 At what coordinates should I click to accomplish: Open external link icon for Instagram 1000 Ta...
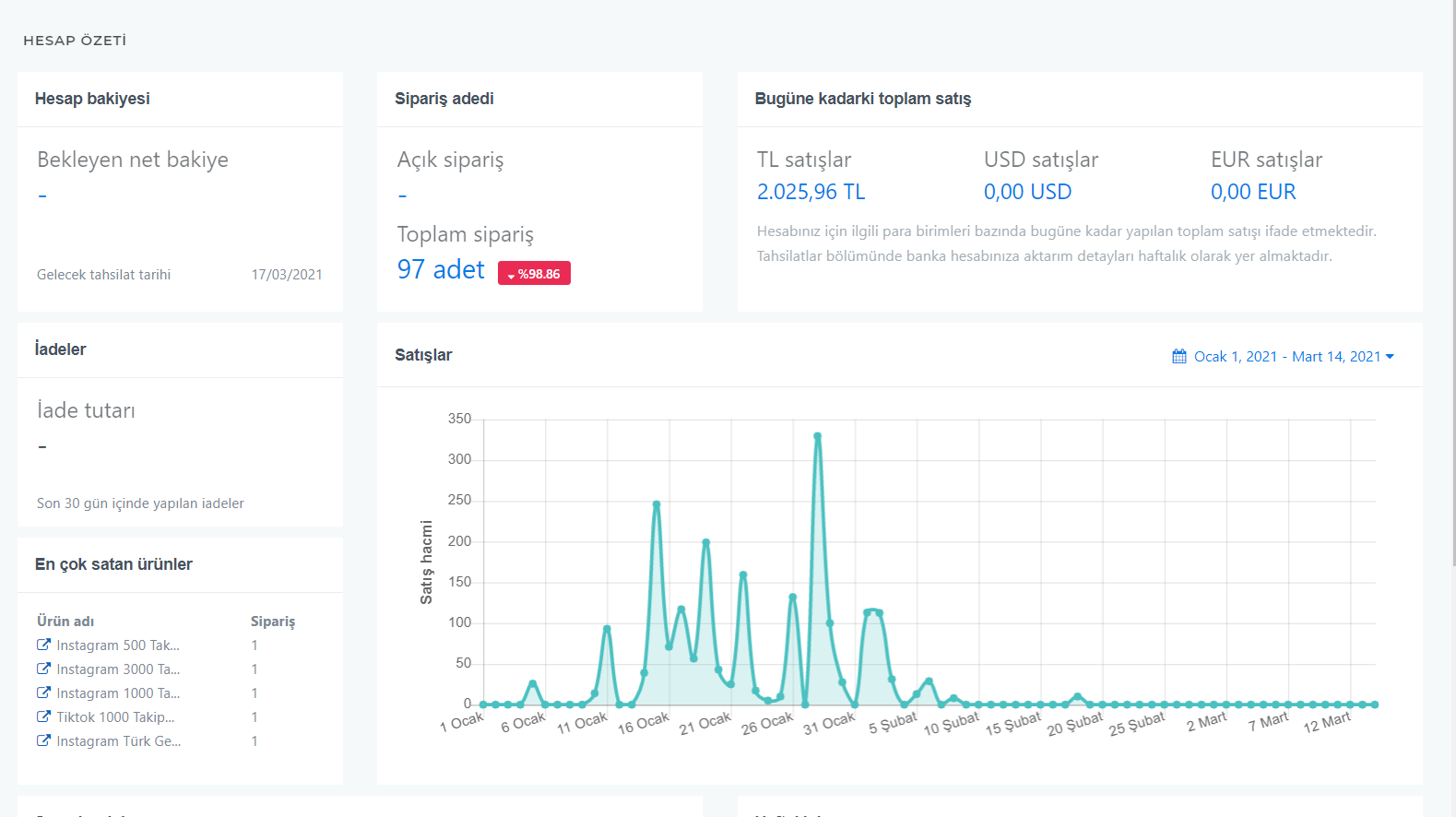coord(43,693)
